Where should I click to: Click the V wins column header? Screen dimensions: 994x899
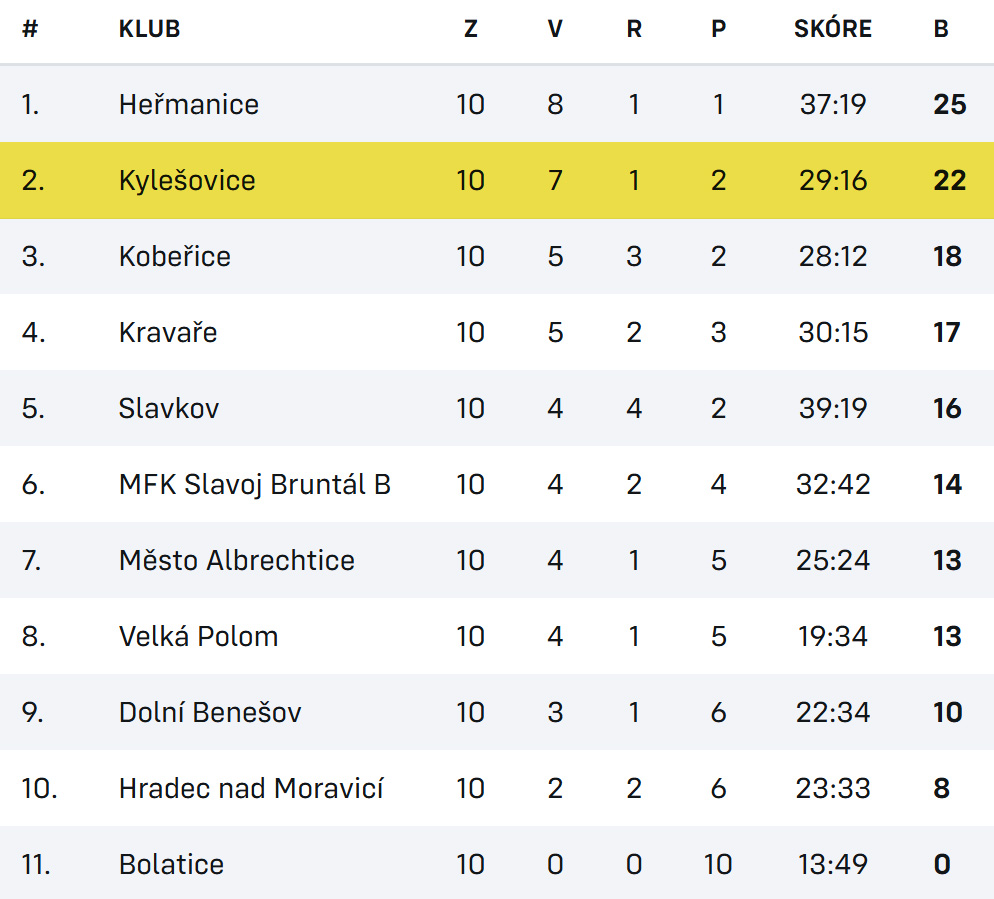[x=555, y=29]
